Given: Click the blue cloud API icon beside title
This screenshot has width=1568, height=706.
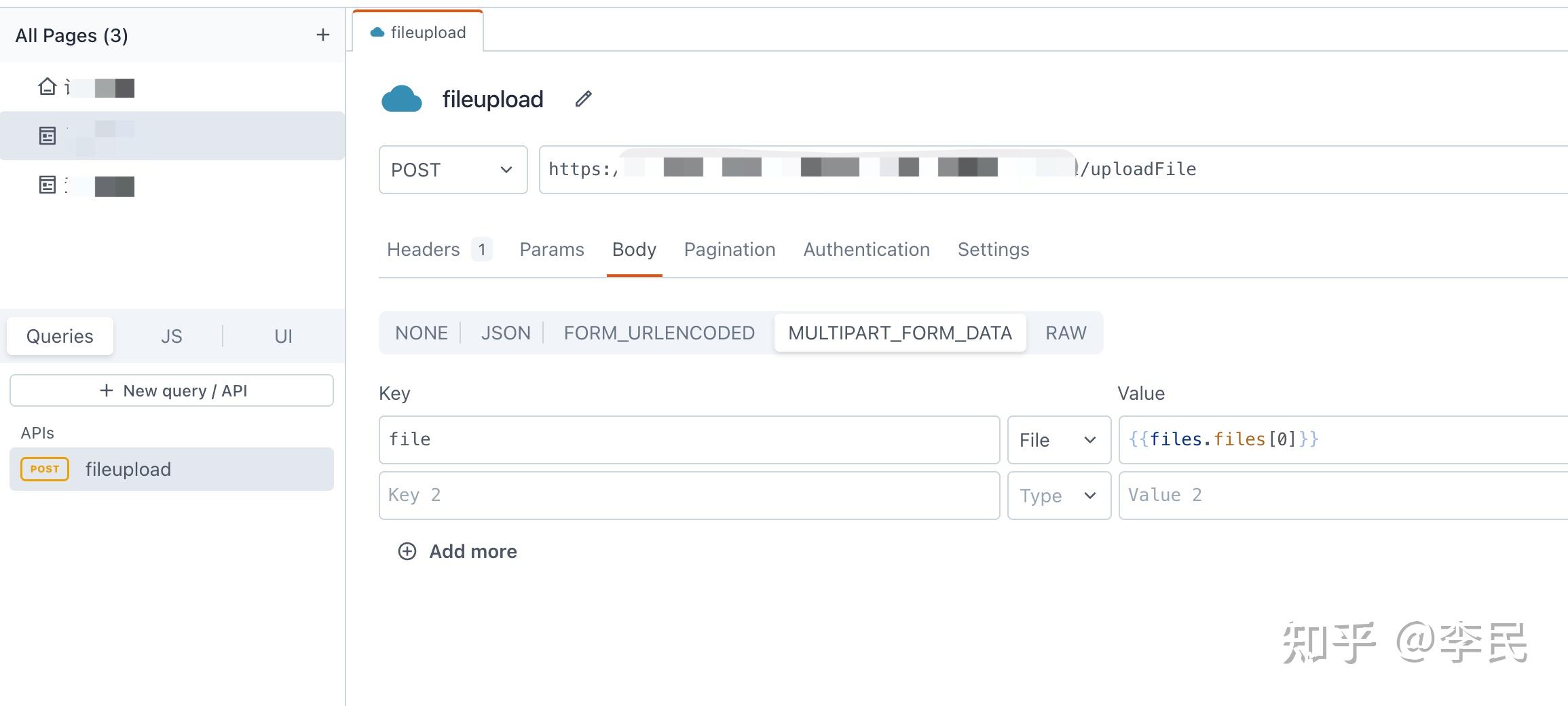Looking at the screenshot, I should (401, 99).
